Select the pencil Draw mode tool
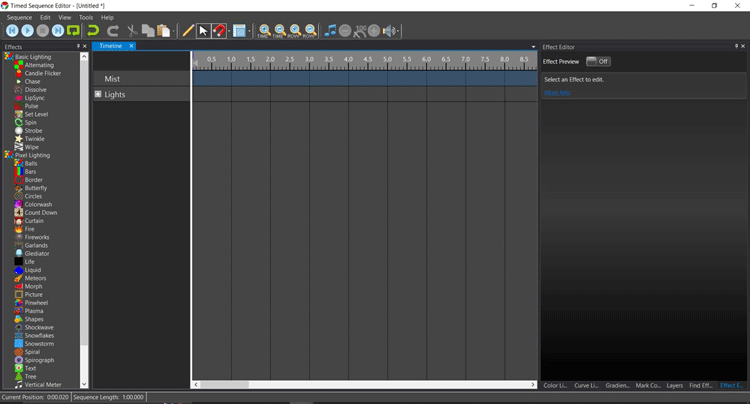Screen dimensions: 750x404 pyautogui.click(x=188, y=31)
